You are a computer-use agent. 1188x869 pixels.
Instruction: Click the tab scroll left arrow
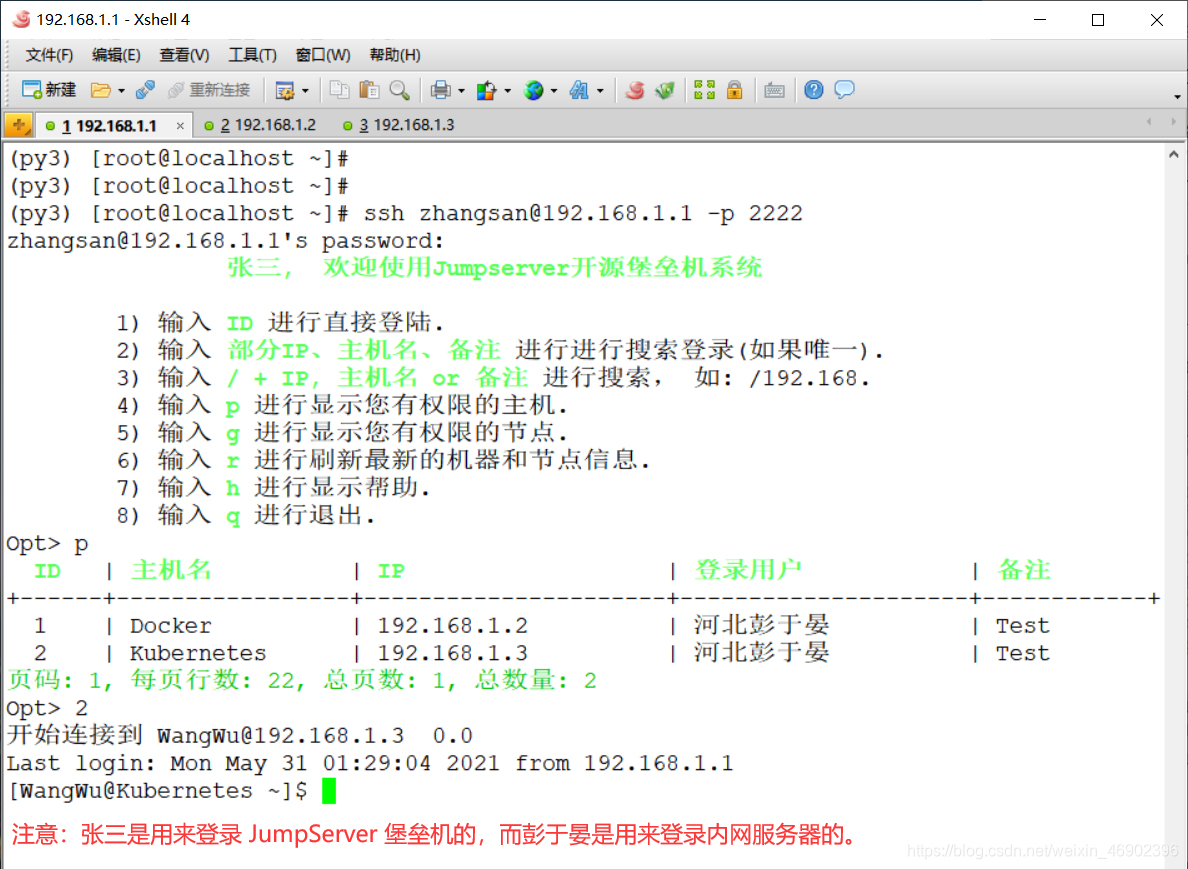[1149, 121]
